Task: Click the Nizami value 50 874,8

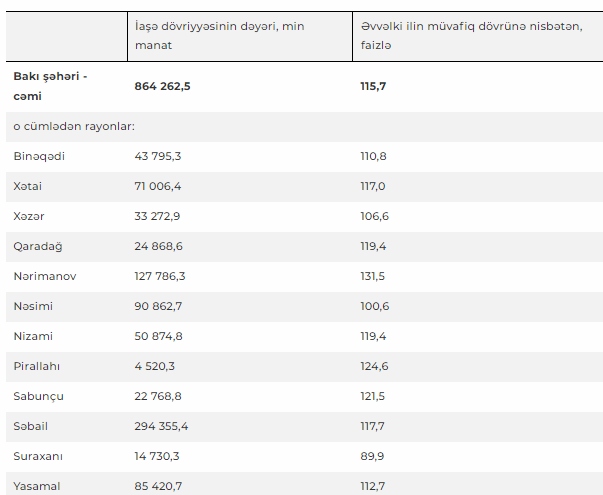Action: pyautogui.click(x=158, y=336)
